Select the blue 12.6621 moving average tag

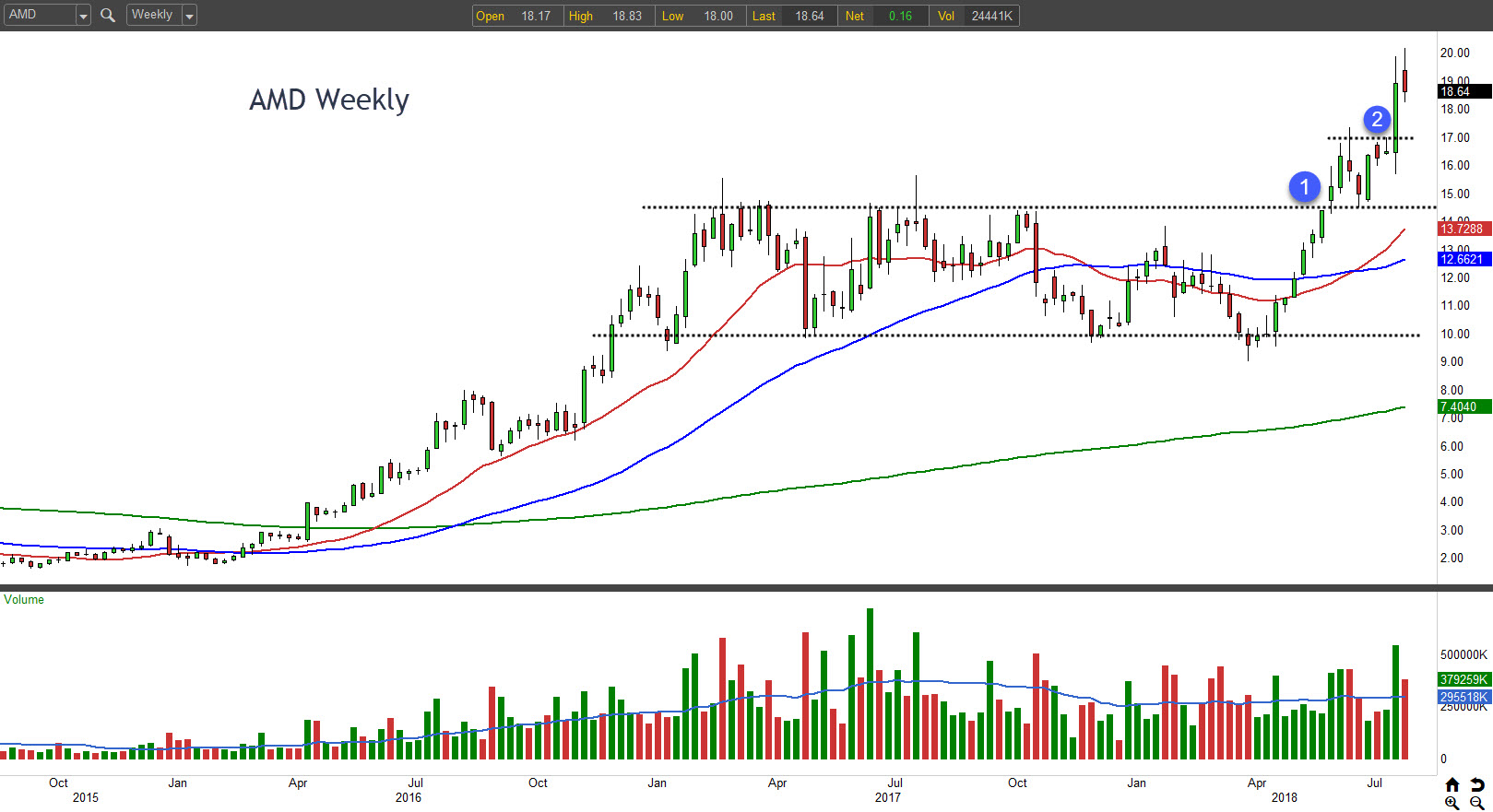(1464, 259)
